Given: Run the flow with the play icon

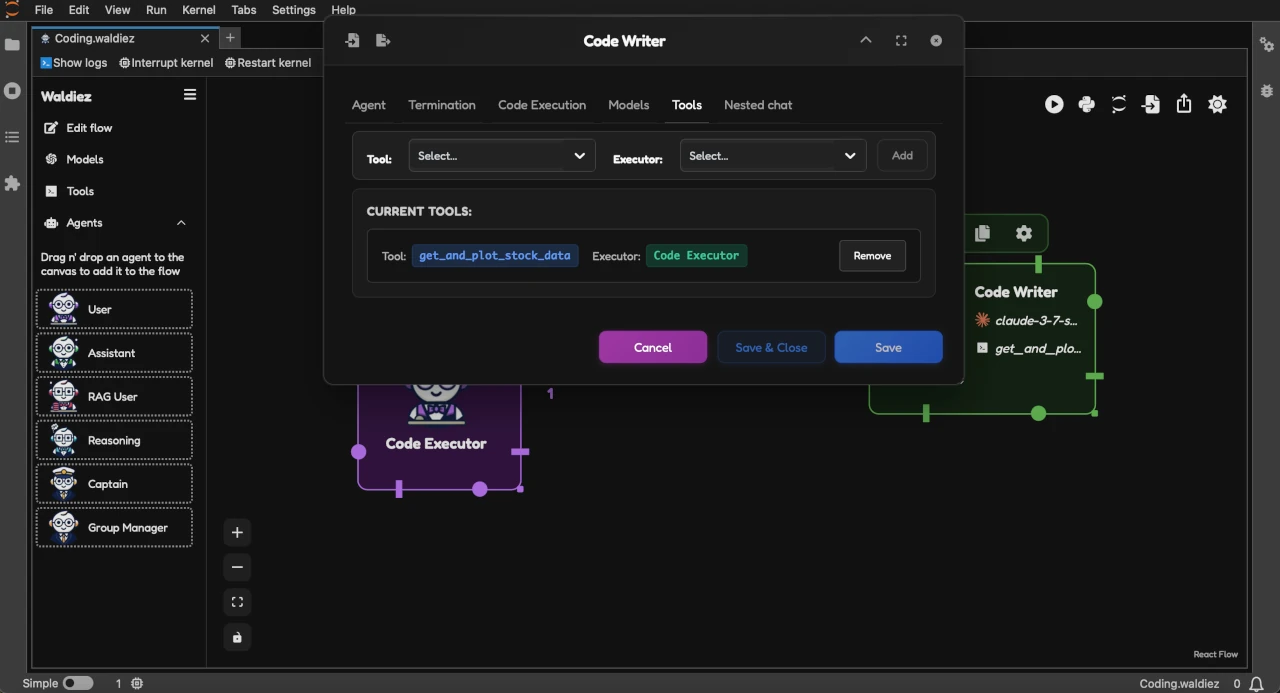Looking at the screenshot, I should click(x=1054, y=104).
